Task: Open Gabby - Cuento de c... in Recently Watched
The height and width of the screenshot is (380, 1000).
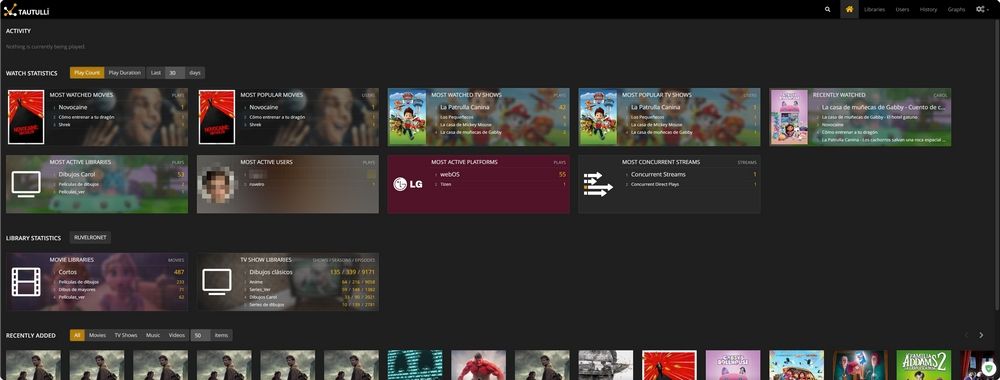Action: (883, 107)
